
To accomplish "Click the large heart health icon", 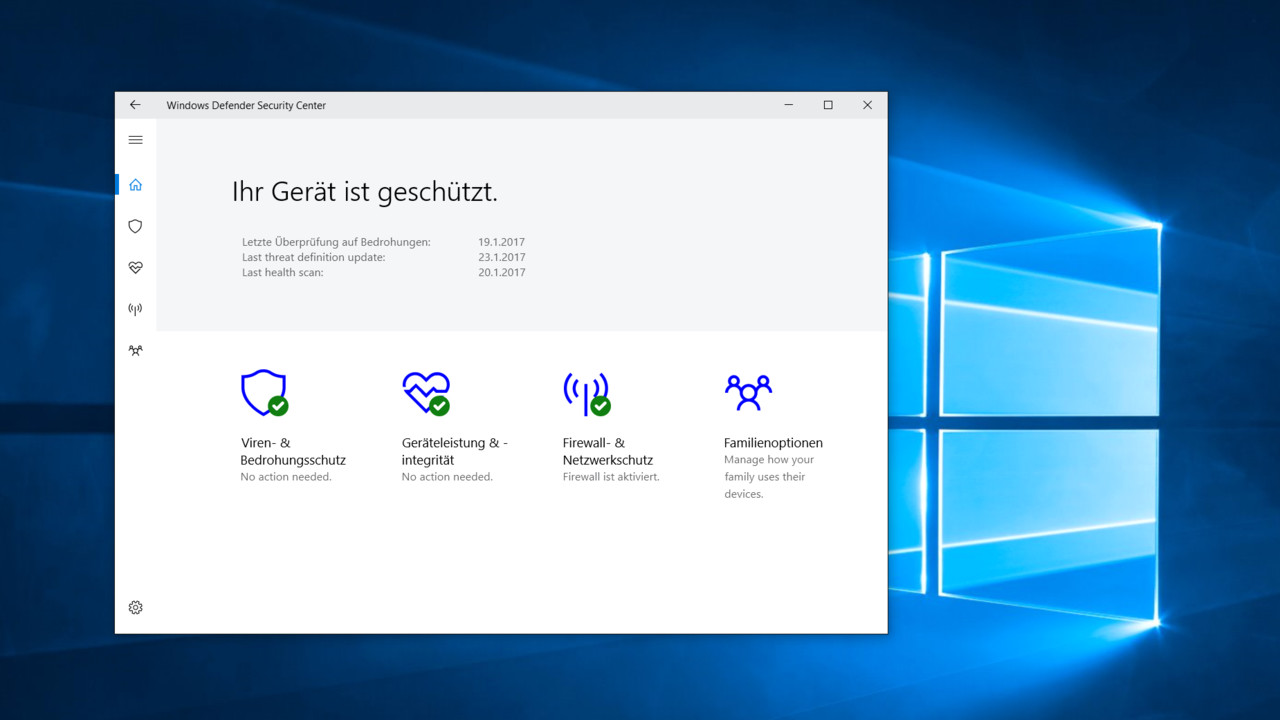I will click(x=426, y=393).
